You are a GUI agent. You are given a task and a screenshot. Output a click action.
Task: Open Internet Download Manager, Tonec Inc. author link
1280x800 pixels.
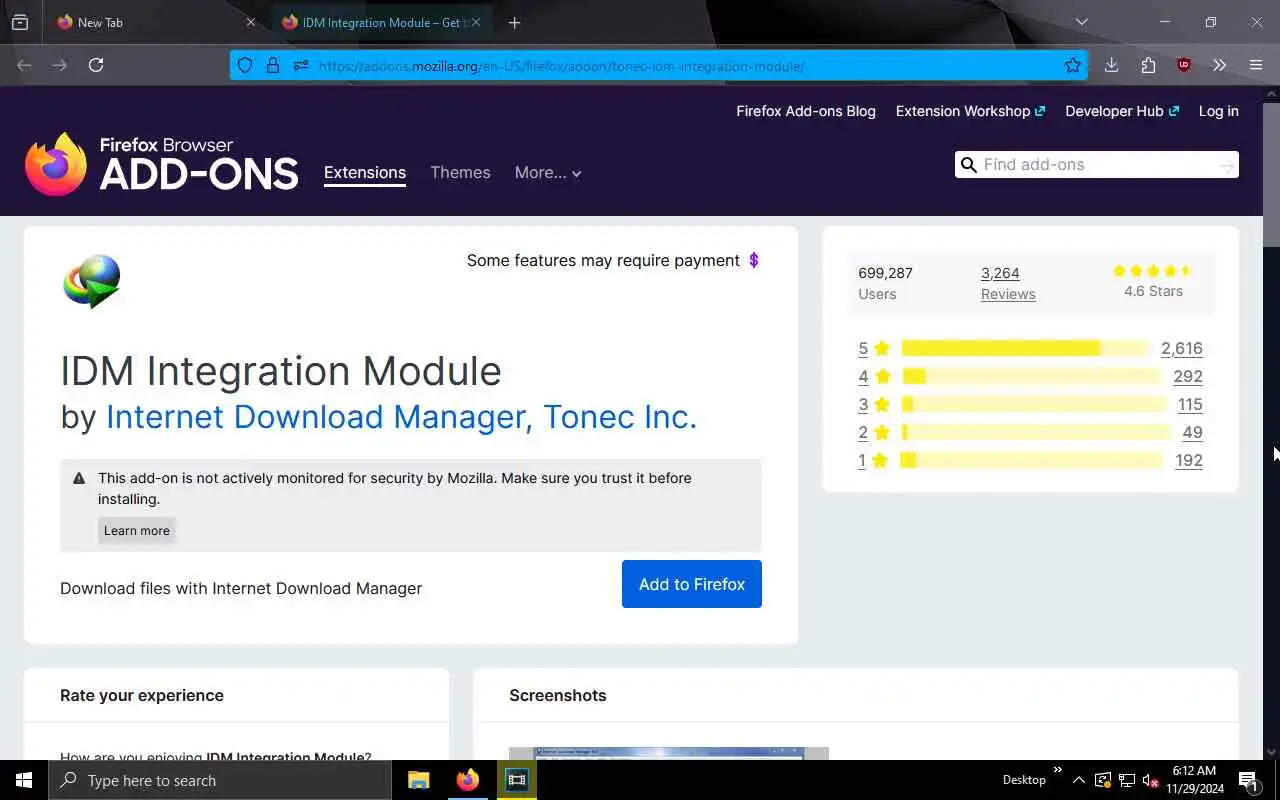(401, 416)
